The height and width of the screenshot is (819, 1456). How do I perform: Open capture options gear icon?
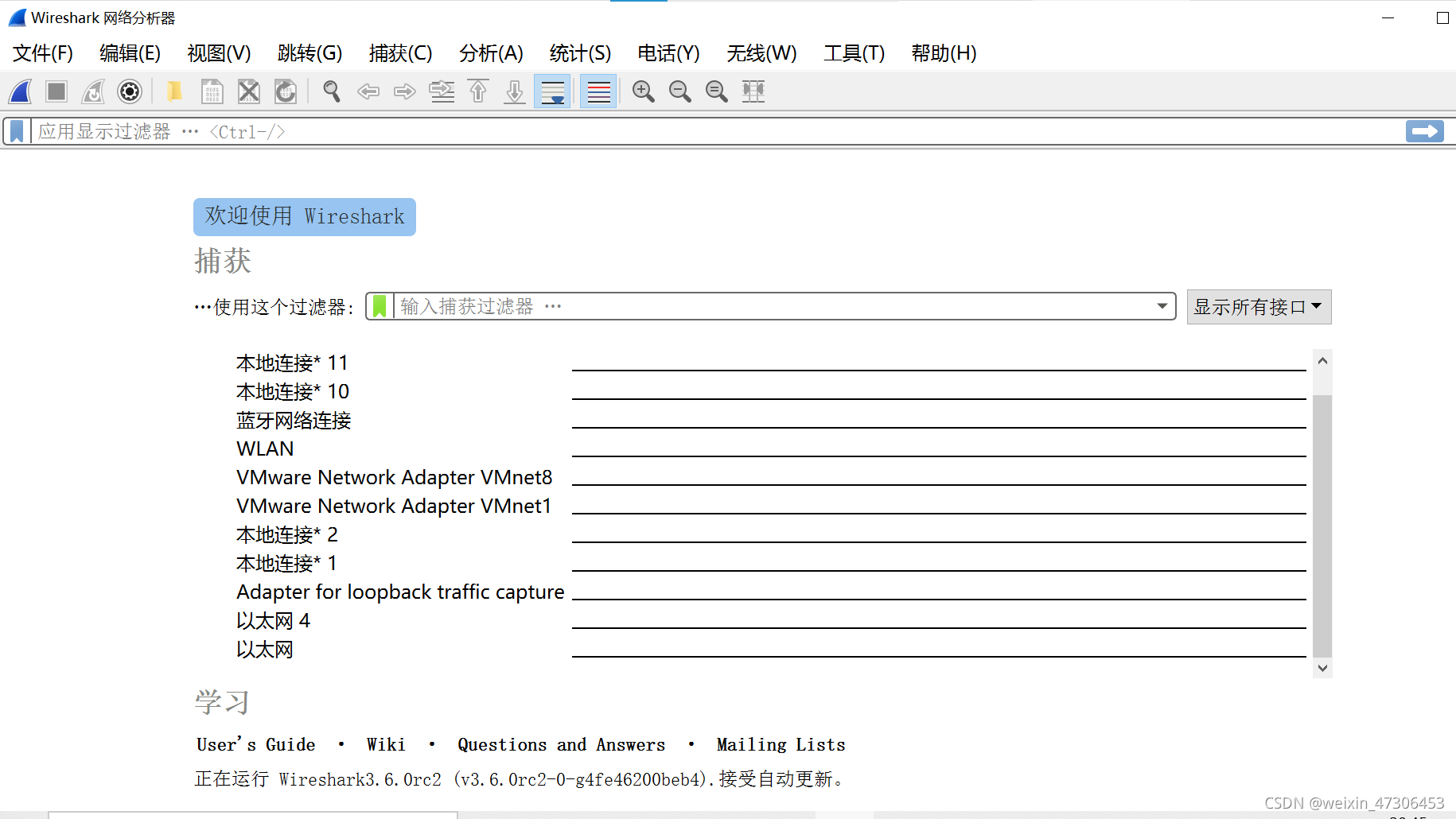(130, 91)
